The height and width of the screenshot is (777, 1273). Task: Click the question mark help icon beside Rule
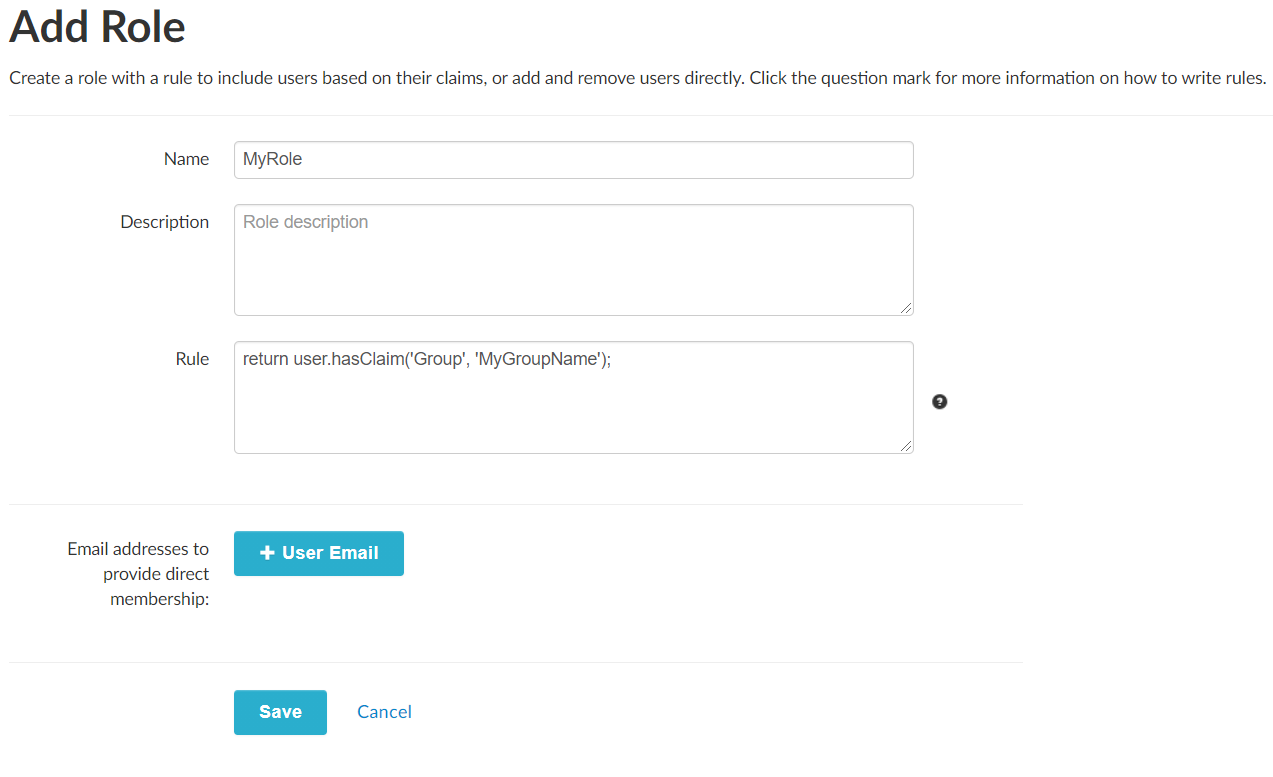(x=939, y=402)
